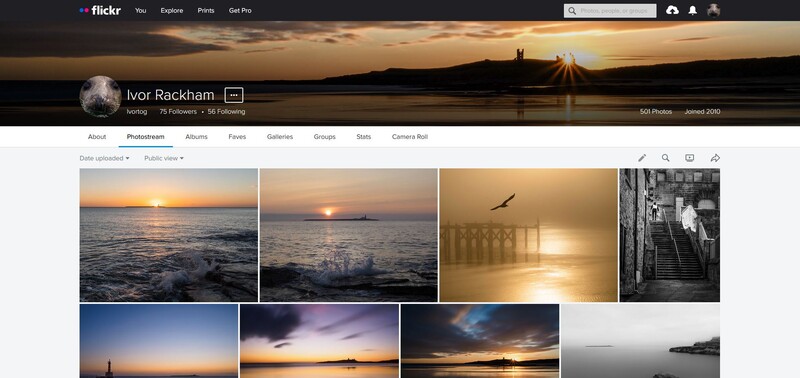Share photostream with arrow icon
The height and width of the screenshot is (378, 800).
click(x=715, y=158)
